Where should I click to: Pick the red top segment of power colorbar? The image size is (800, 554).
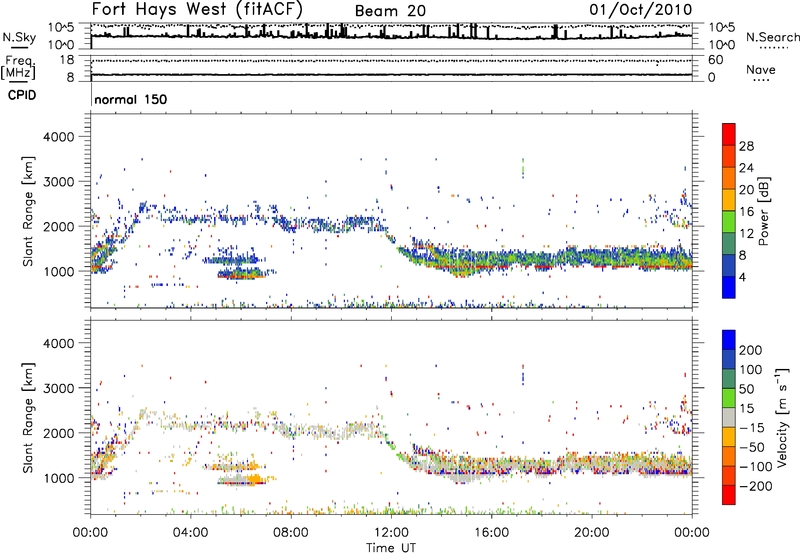click(729, 135)
